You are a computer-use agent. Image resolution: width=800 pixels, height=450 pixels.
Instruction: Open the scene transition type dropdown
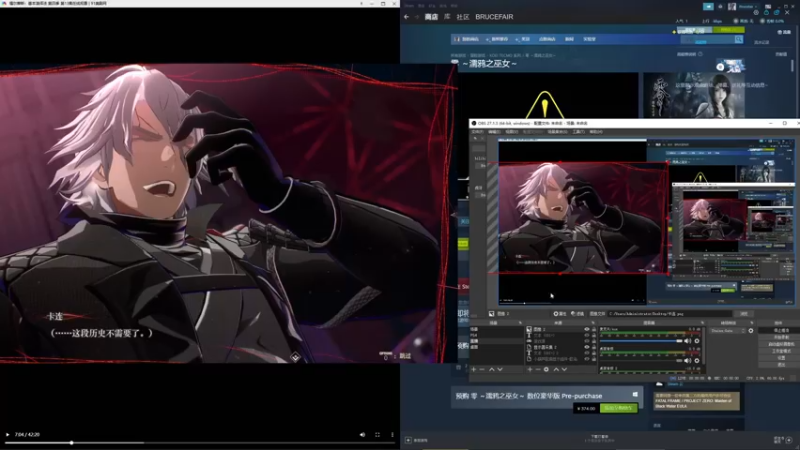pos(728,331)
